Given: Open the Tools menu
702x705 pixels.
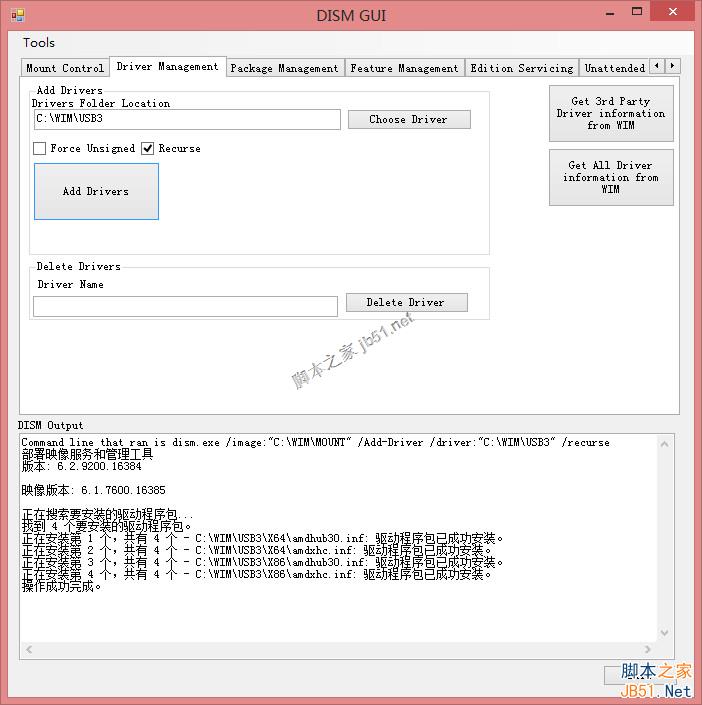Looking at the screenshot, I should click(x=39, y=43).
